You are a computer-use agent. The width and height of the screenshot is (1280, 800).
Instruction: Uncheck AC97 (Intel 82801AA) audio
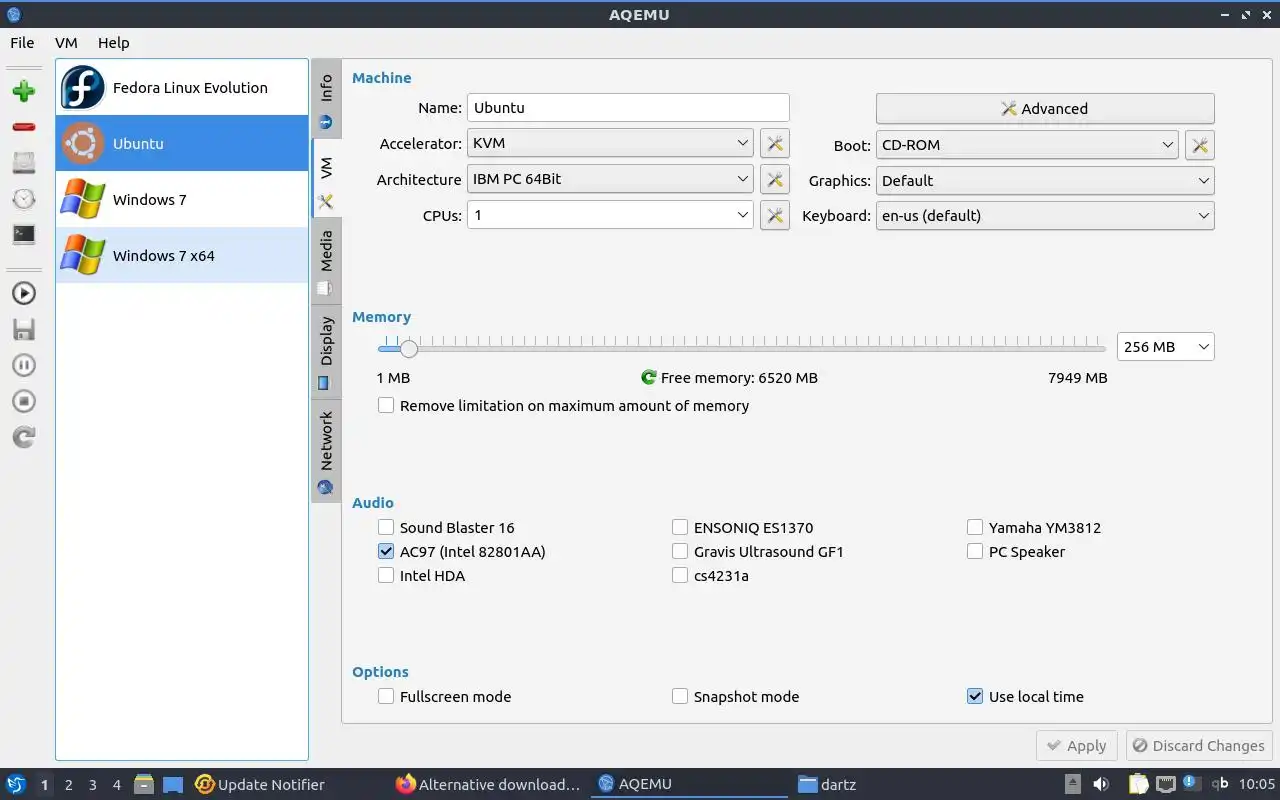point(461,552)
